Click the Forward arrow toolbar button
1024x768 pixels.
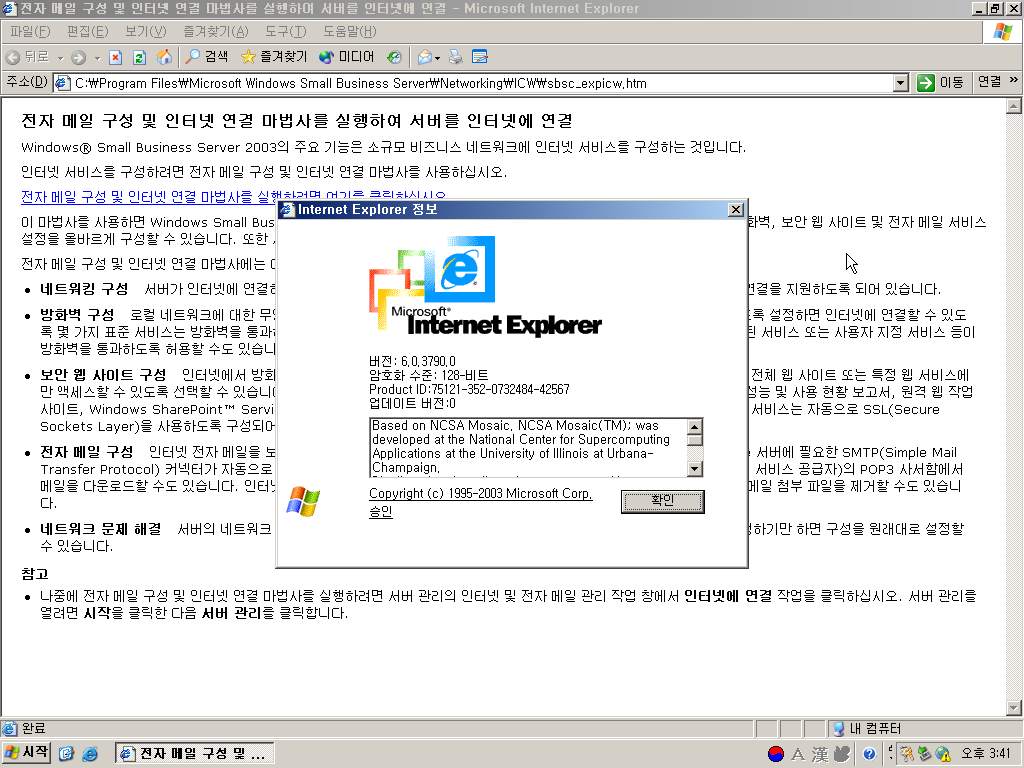(78, 57)
